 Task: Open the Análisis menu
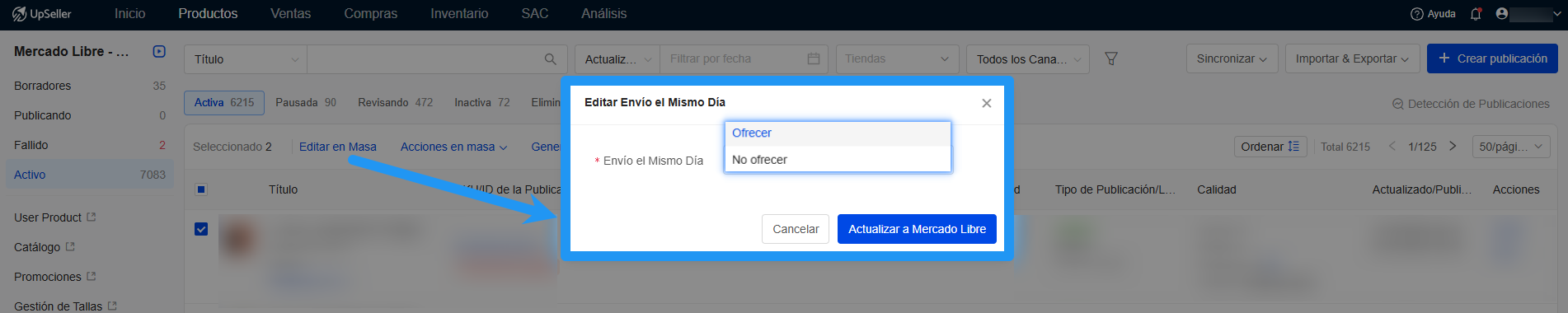pyautogui.click(x=603, y=14)
